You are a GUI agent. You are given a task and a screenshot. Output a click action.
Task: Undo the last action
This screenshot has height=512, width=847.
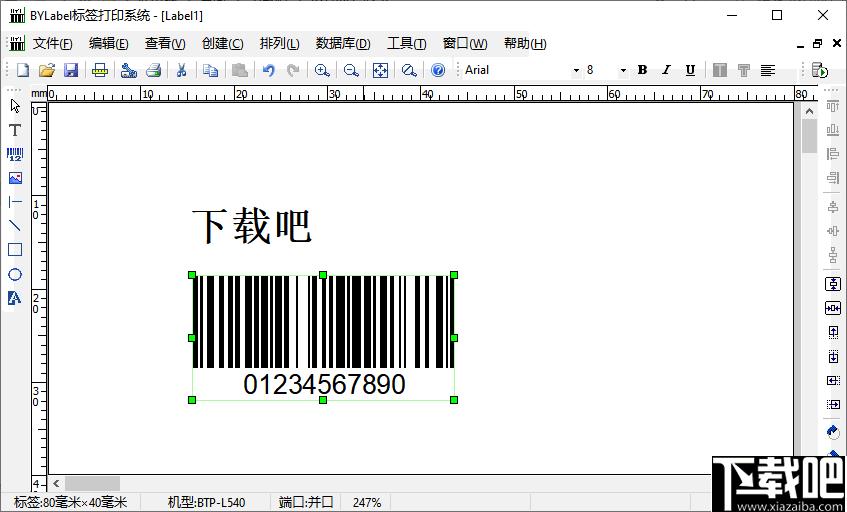click(x=268, y=70)
